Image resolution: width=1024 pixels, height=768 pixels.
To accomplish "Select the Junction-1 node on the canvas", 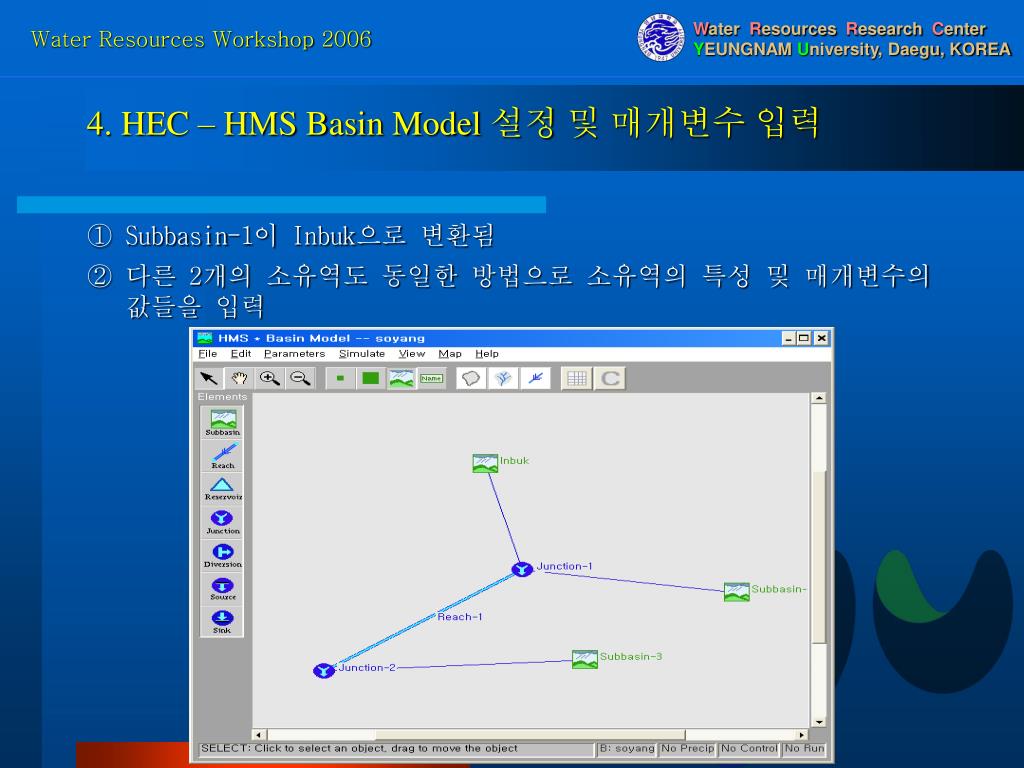I will point(522,569).
